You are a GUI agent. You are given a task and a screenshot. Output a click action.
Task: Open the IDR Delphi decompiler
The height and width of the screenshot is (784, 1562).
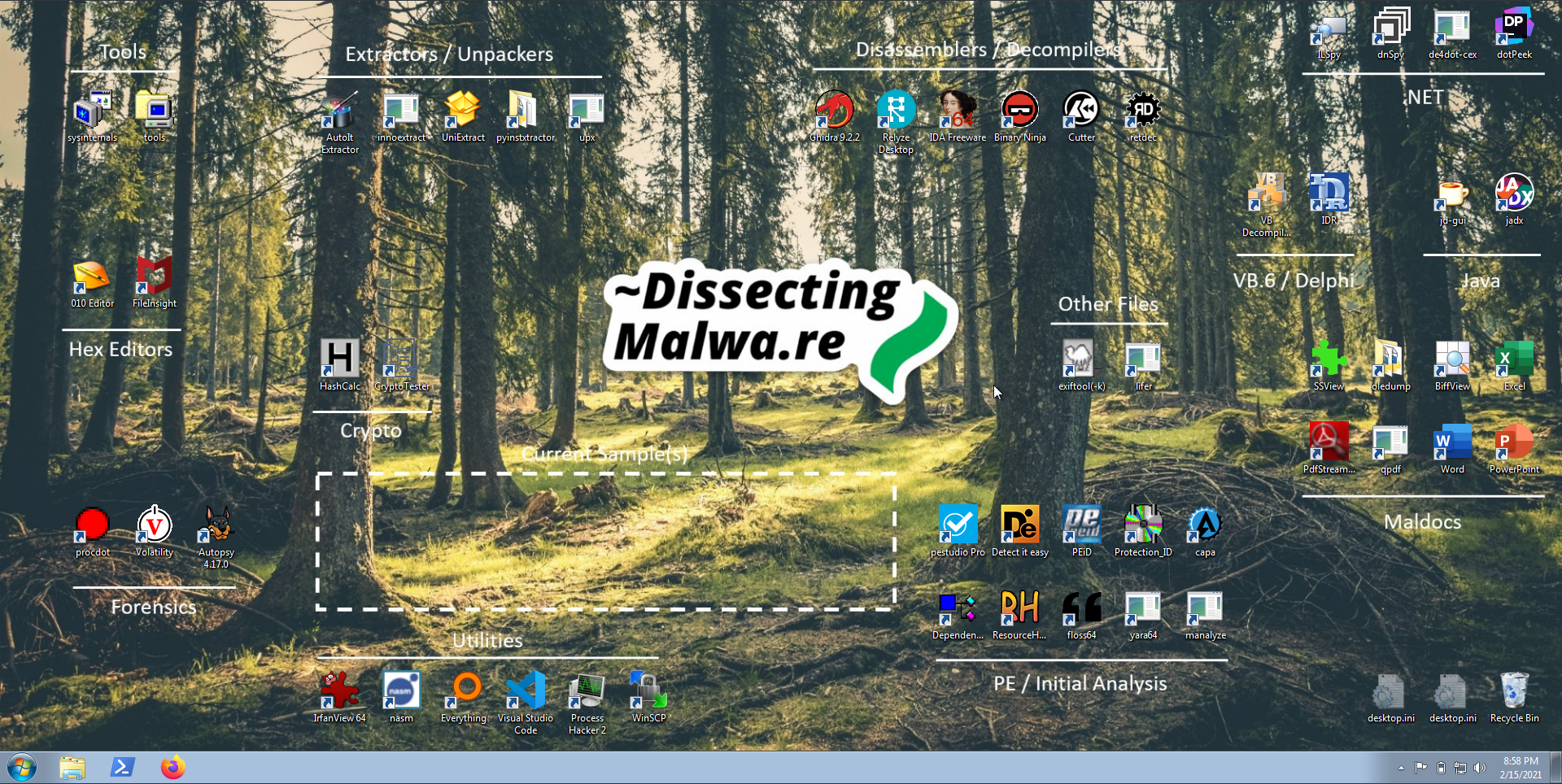coord(1329,199)
